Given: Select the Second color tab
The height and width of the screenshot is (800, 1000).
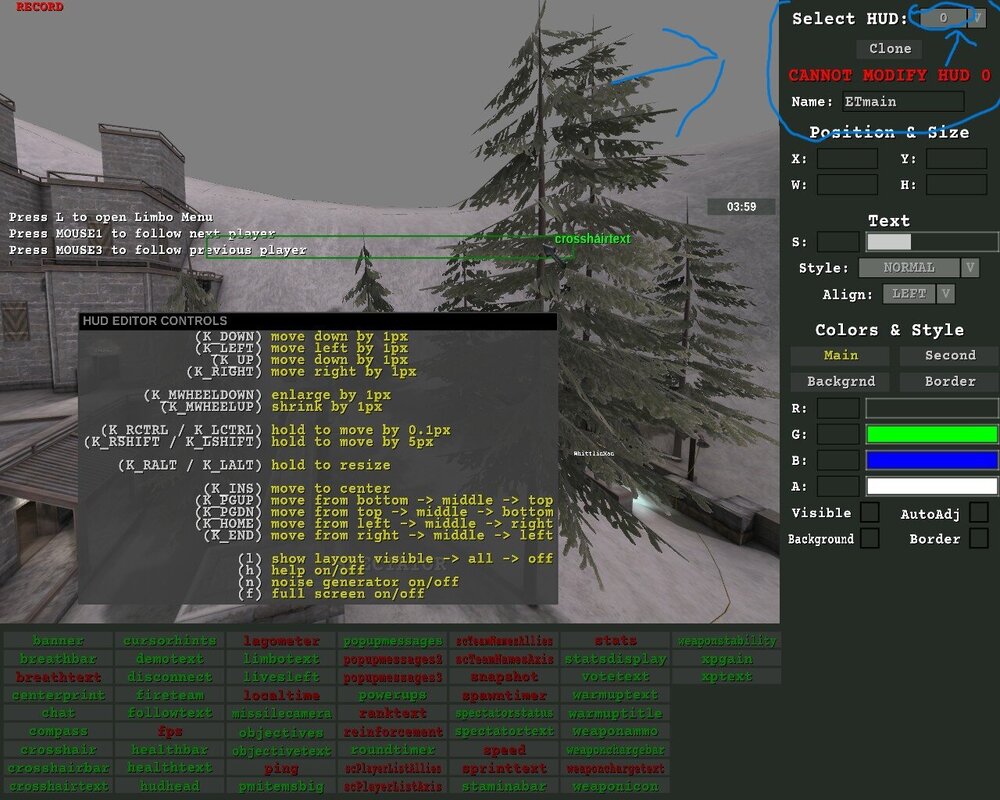Looking at the screenshot, I should 950,355.
